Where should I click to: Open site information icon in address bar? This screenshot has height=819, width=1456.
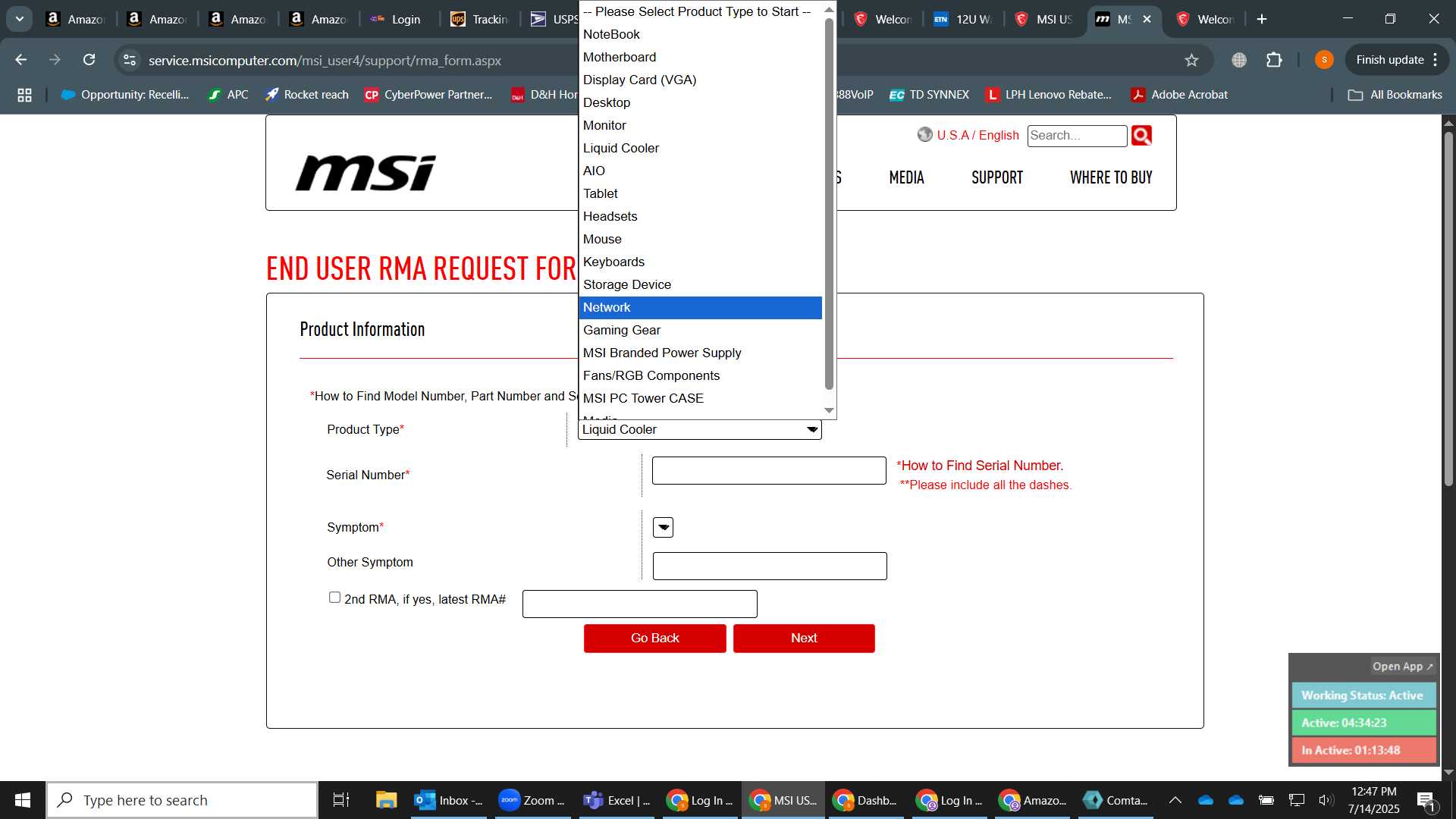click(x=130, y=60)
